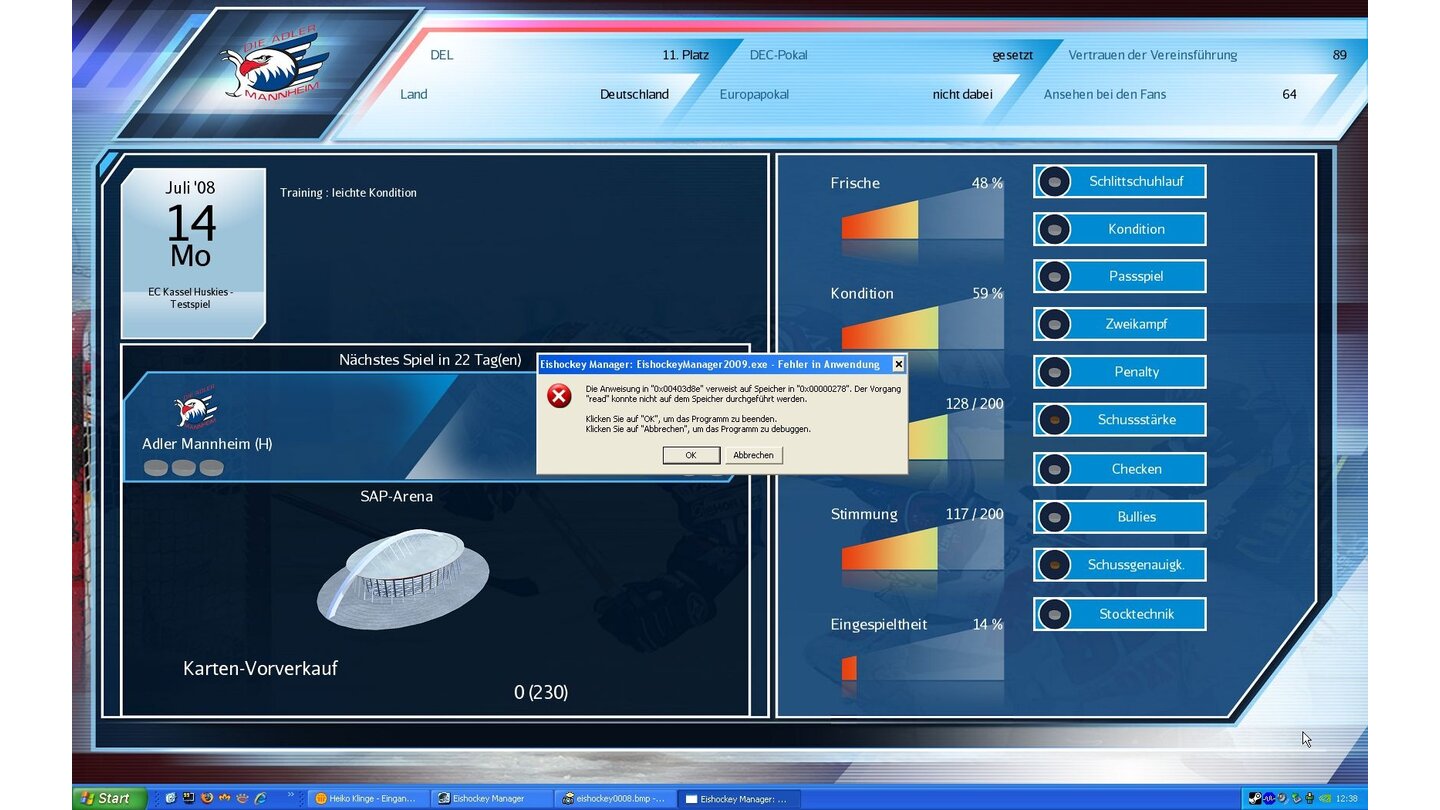Click the system clock showing 12:38

click(x=1347, y=798)
